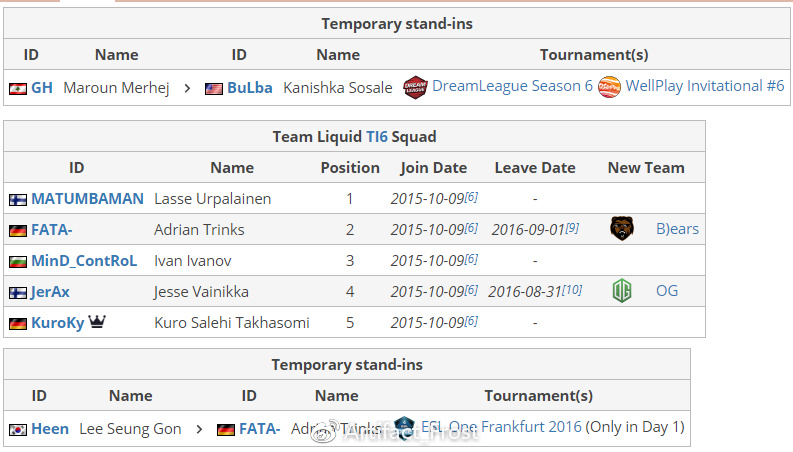Open reference [9] next to FATA- leave date
The image size is (793, 452).
coord(572,227)
